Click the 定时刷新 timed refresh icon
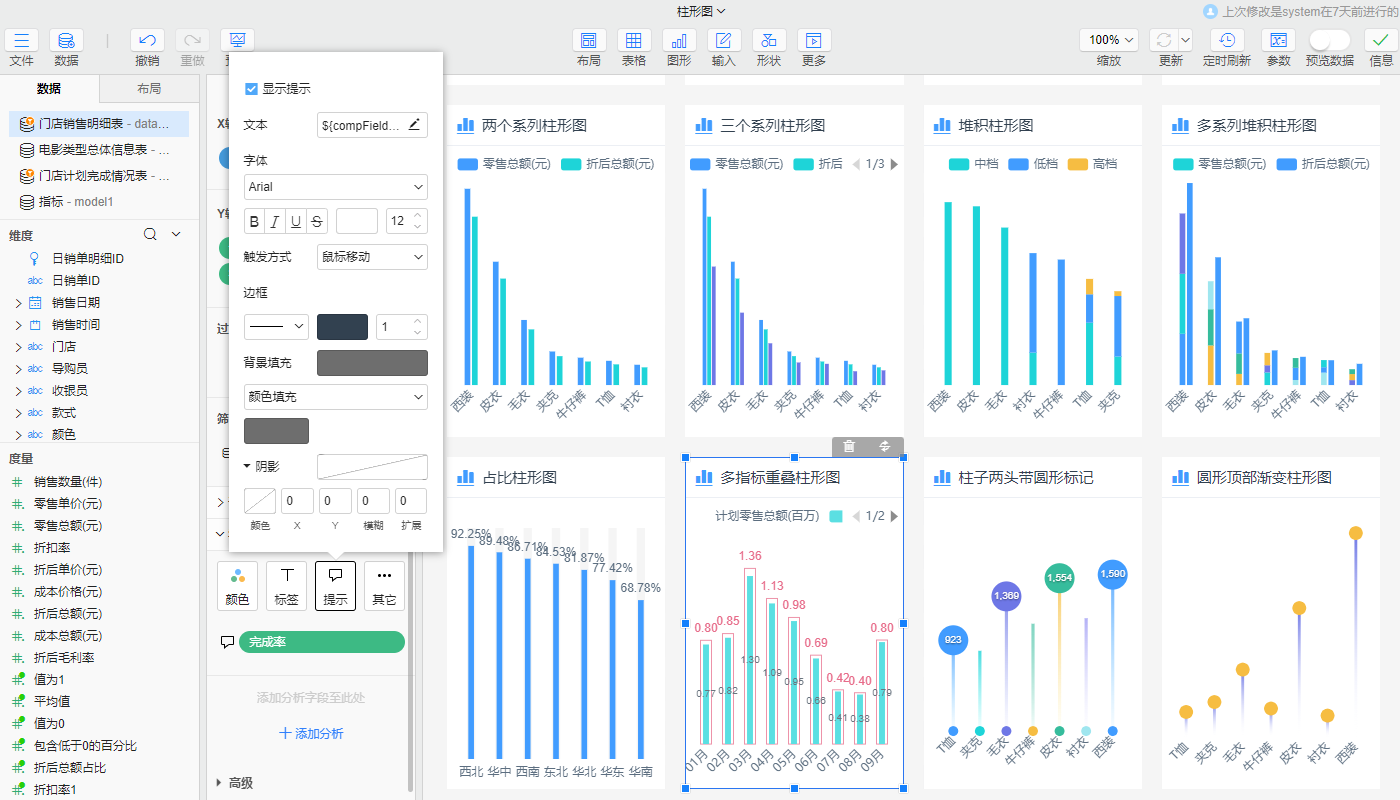This screenshot has width=1400, height=800. click(x=1226, y=41)
